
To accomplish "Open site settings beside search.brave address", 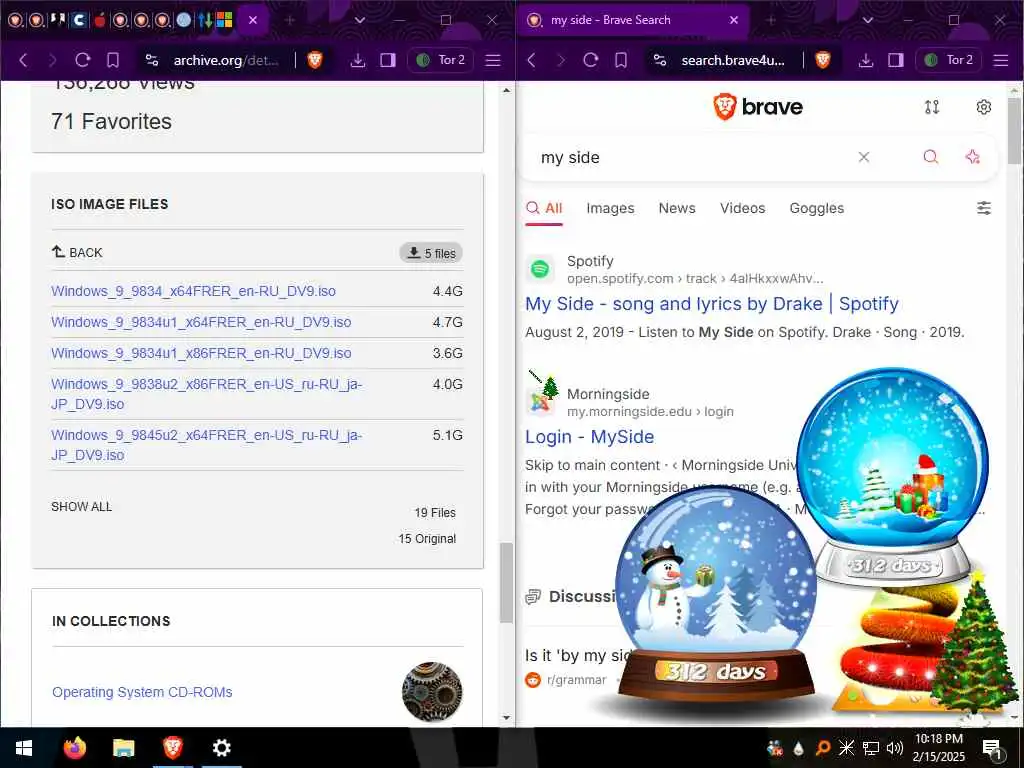I will (660, 60).
